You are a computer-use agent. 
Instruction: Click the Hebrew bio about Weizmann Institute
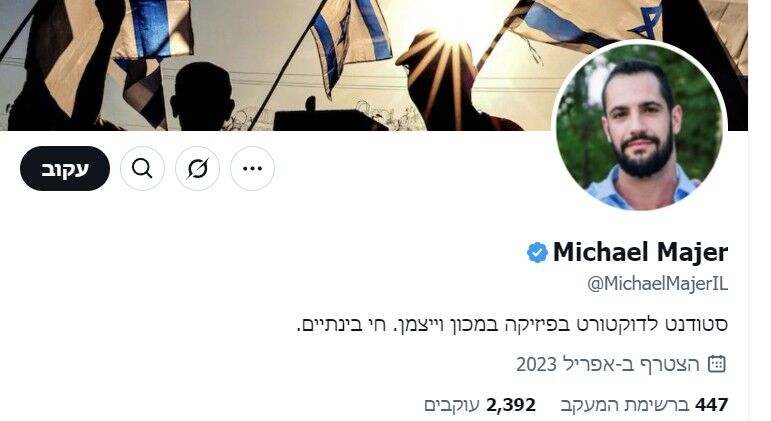point(512,325)
